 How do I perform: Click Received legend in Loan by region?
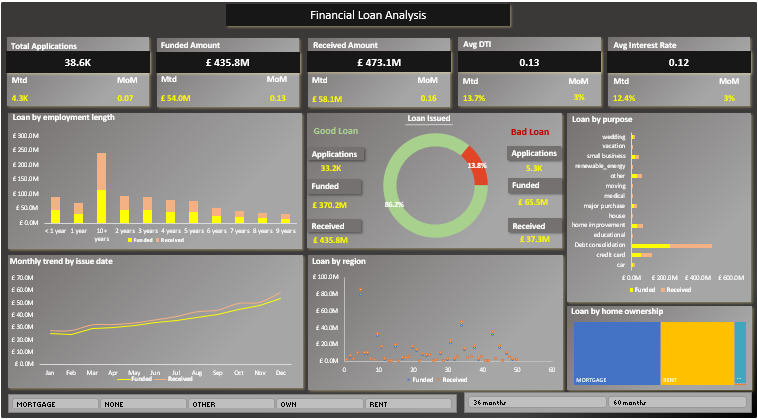pos(452,380)
